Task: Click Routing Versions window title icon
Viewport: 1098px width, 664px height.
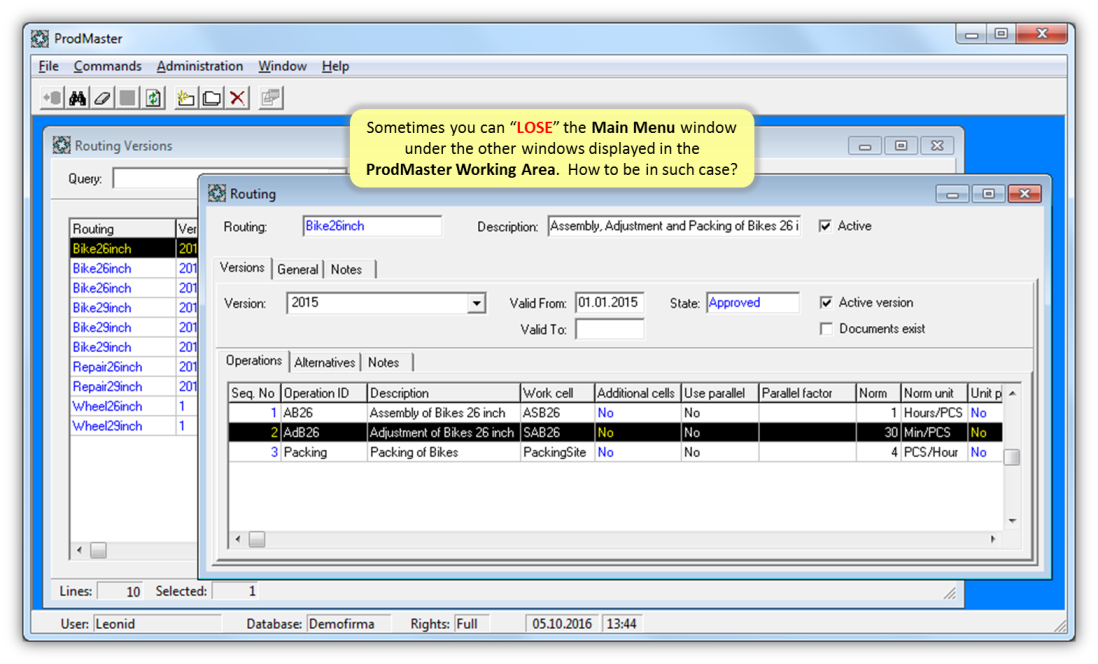Action: coord(62,145)
